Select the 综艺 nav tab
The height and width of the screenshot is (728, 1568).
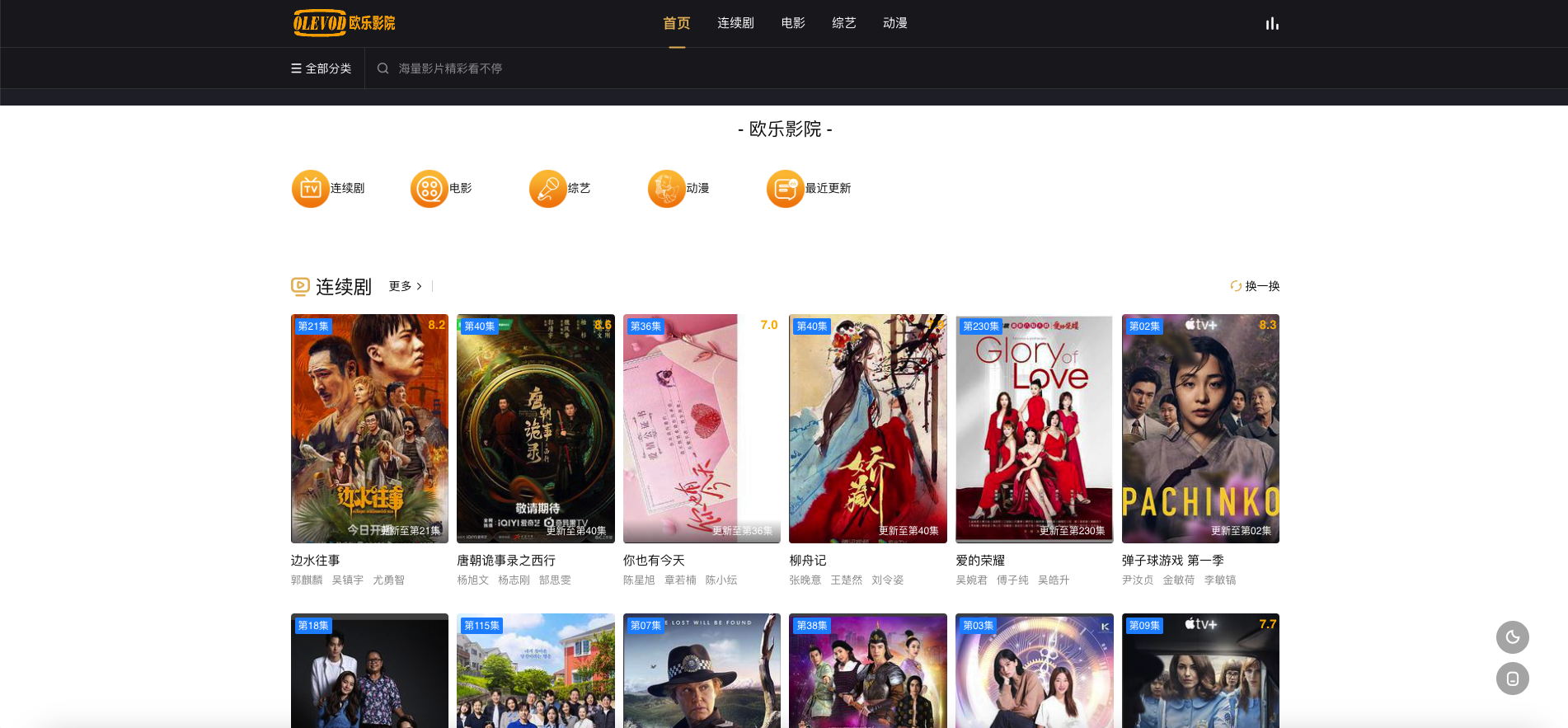(x=844, y=23)
